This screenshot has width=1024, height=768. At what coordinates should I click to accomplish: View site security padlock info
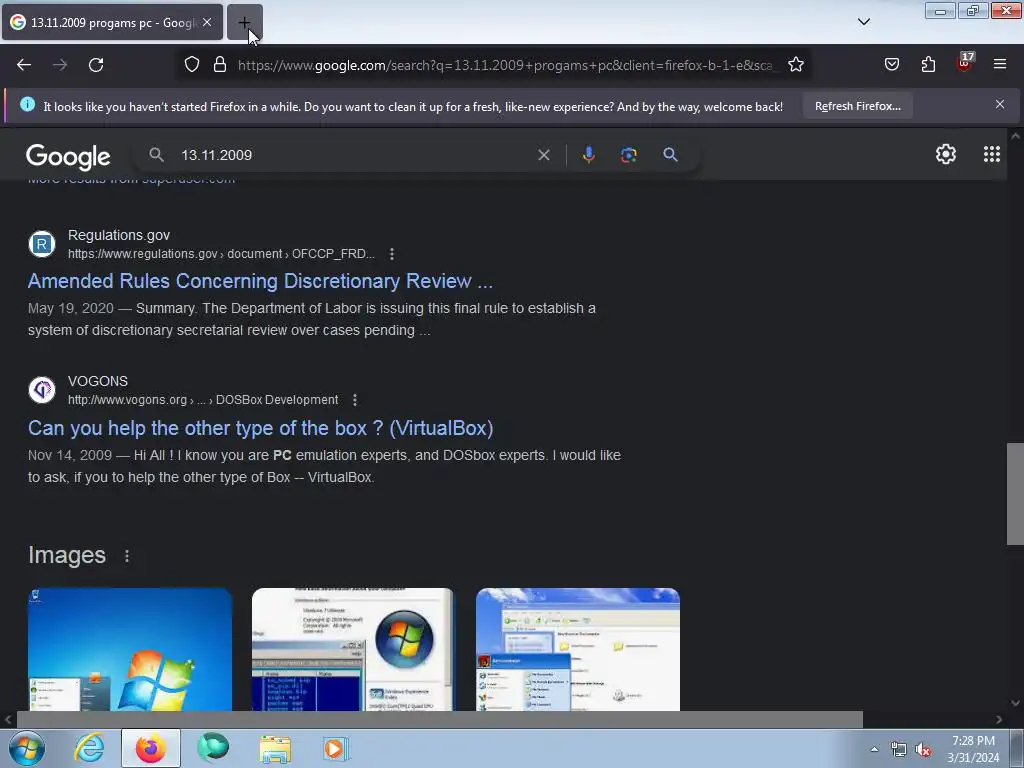point(220,65)
